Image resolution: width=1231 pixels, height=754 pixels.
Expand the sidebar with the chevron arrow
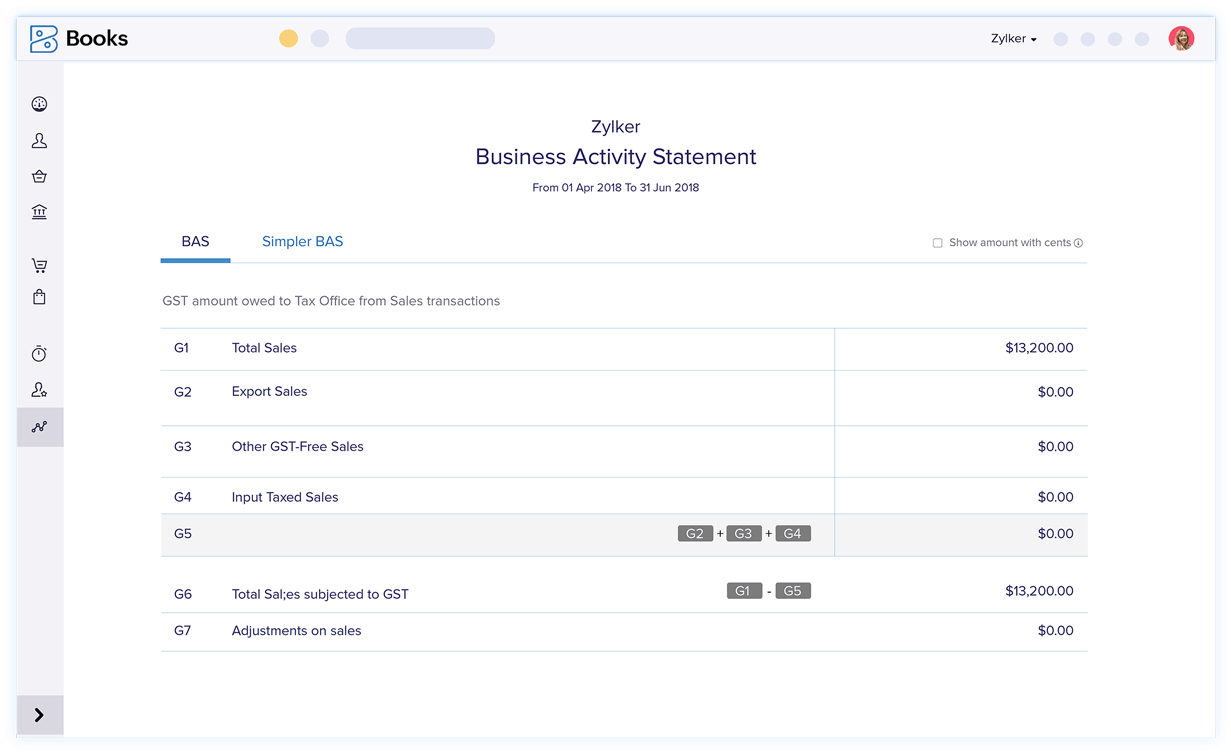point(40,715)
